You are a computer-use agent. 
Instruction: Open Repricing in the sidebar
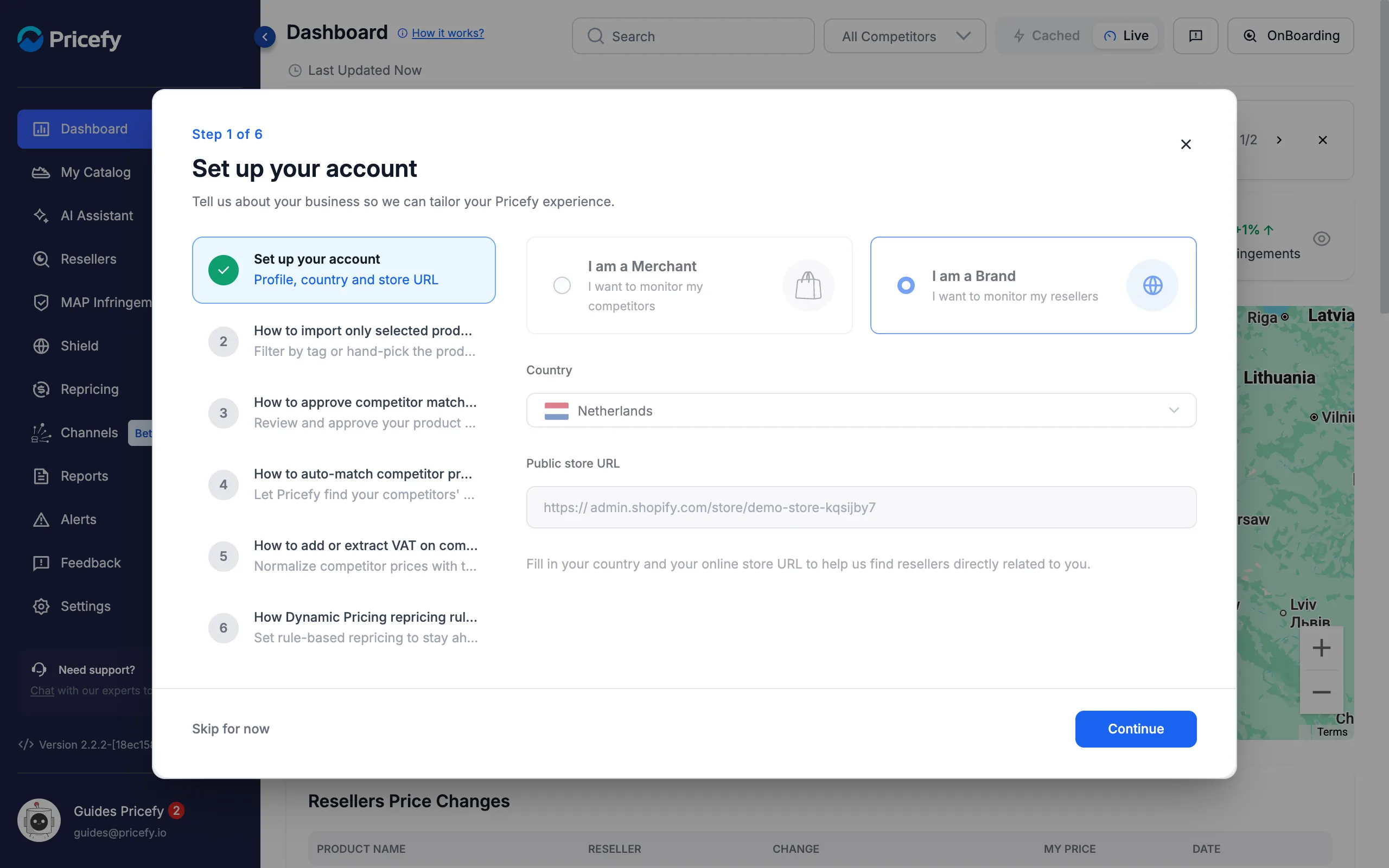[x=85, y=389]
